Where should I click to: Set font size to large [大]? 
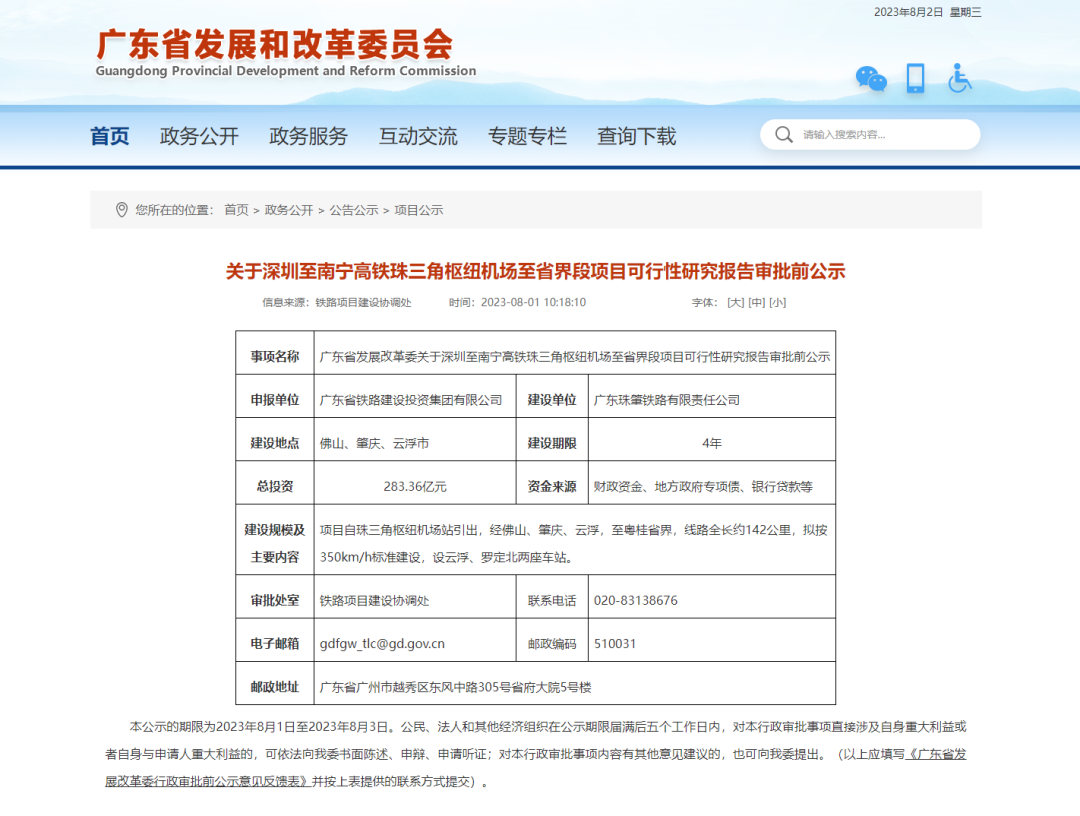735,302
